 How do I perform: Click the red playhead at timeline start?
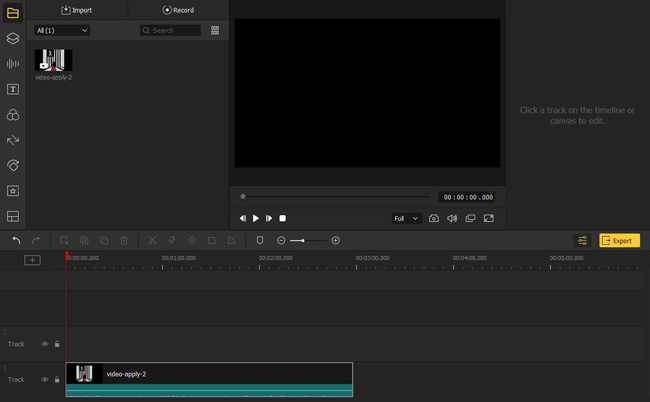pos(66,256)
